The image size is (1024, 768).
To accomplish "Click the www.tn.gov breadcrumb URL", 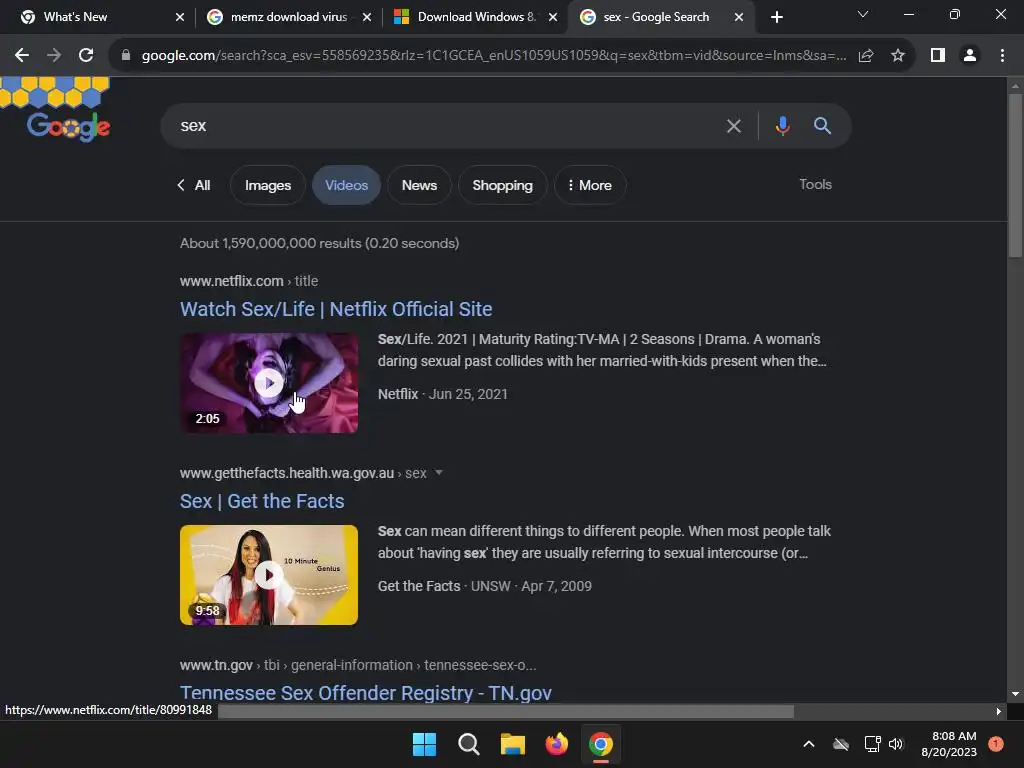I will [x=358, y=665].
